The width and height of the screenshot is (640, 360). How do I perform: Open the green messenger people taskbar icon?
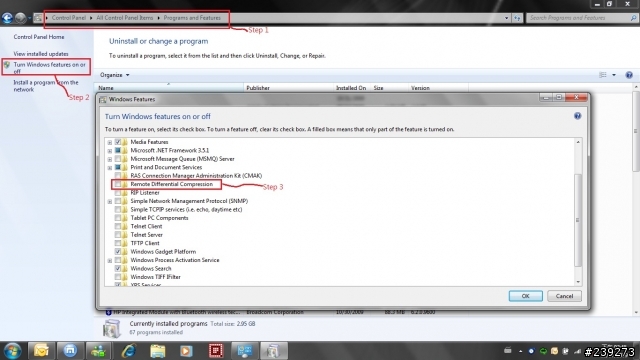tap(99, 351)
